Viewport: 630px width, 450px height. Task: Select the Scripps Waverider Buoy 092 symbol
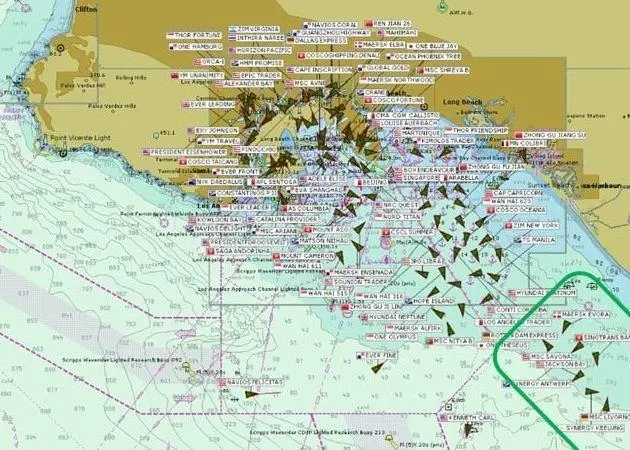pyautogui.click(x=186, y=366)
